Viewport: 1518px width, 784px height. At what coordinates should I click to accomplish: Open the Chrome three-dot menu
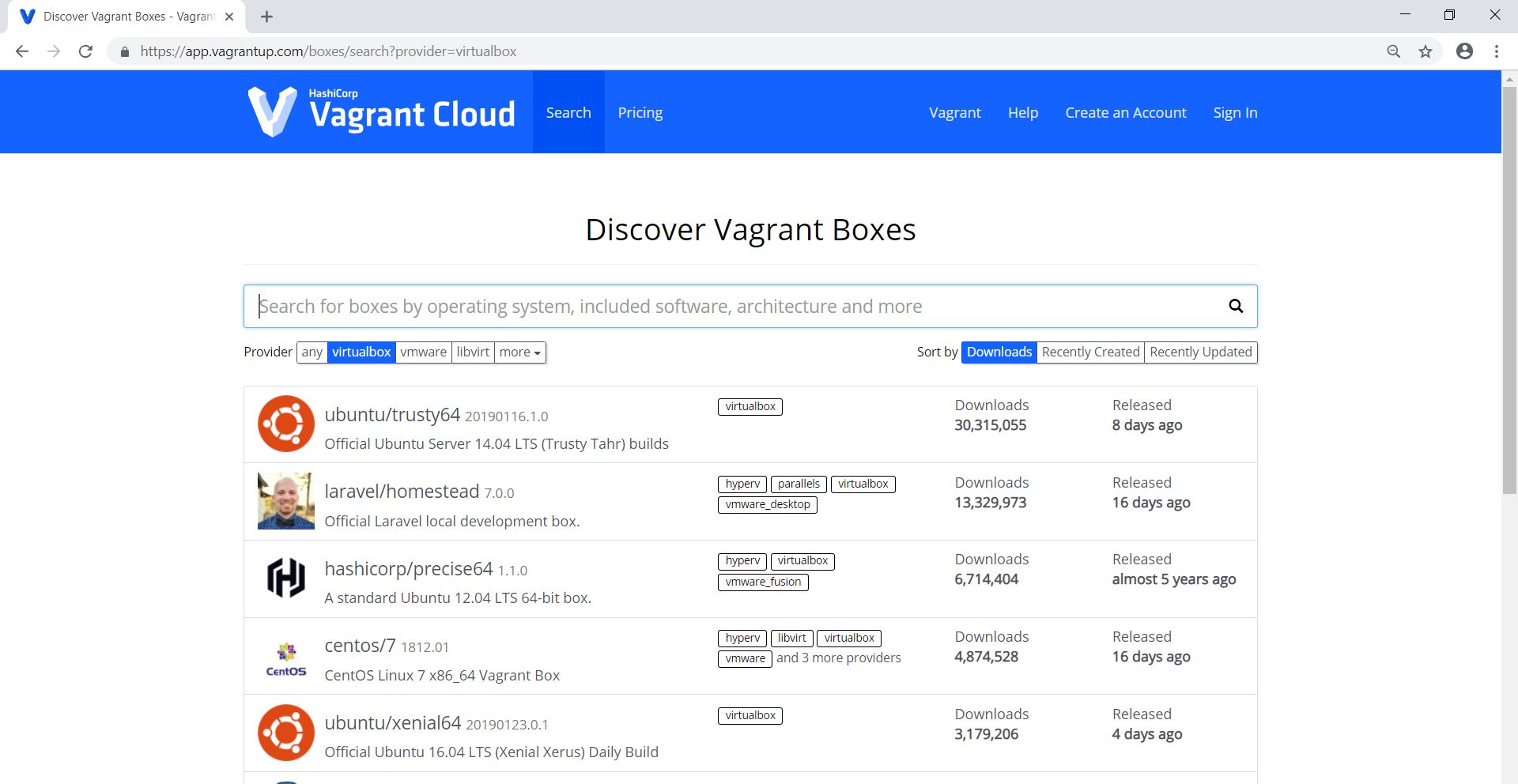pos(1497,51)
